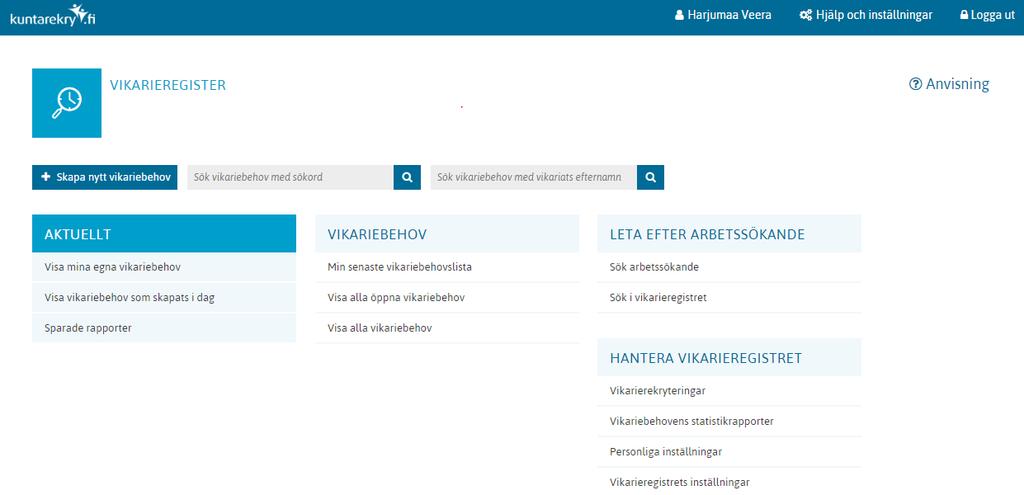Click the search icon beside the sökord field
The image size is (1024, 495).
click(x=407, y=177)
